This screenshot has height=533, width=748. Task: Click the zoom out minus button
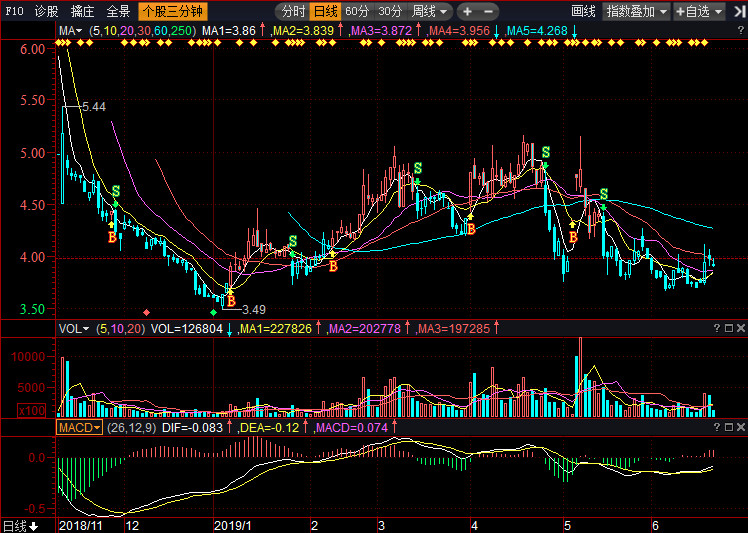tap(487, 12)
